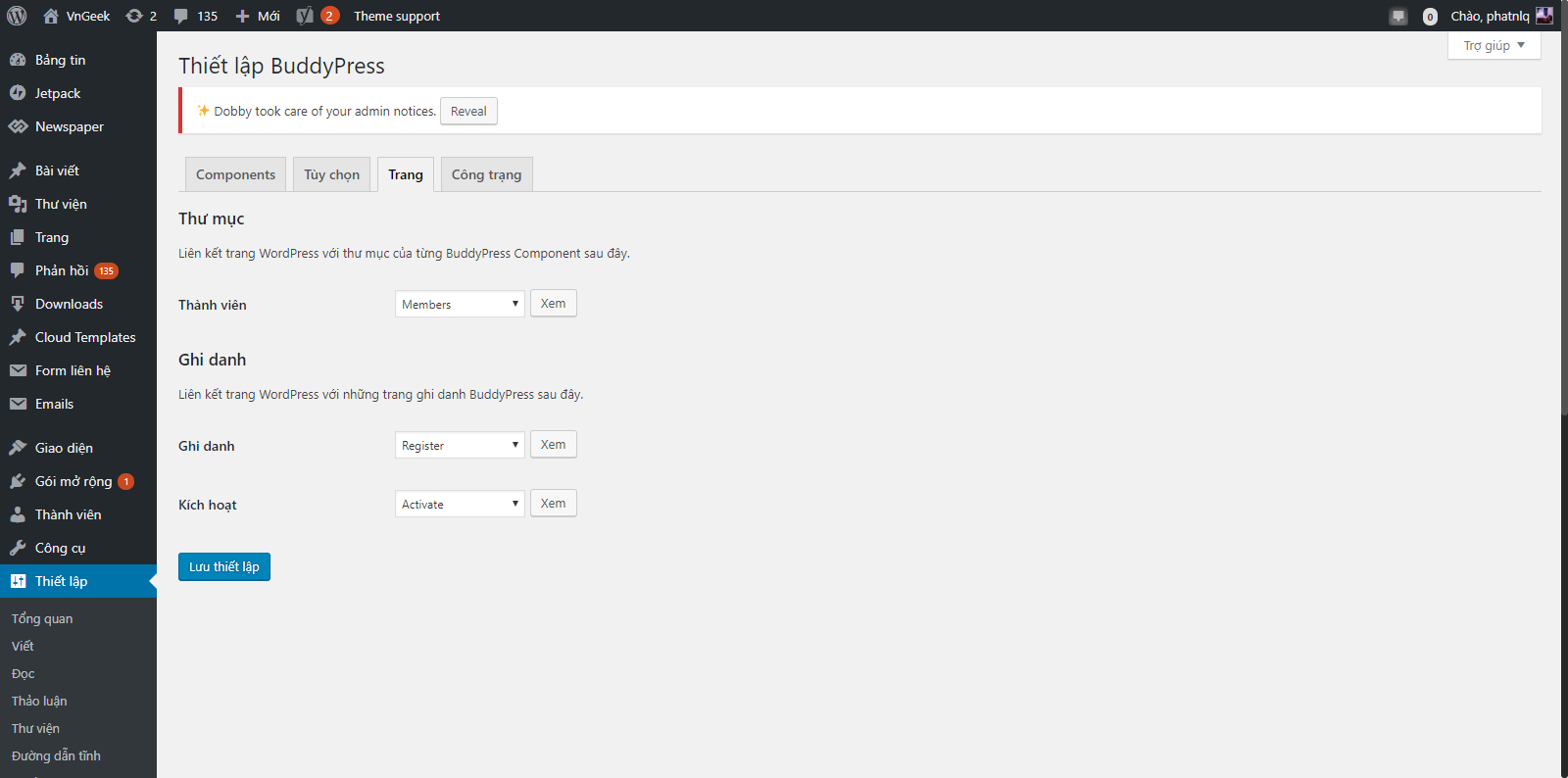The image size is (1568, 778).
Task: View the Activate page with Xem
Action: click(x=553, y=503)
